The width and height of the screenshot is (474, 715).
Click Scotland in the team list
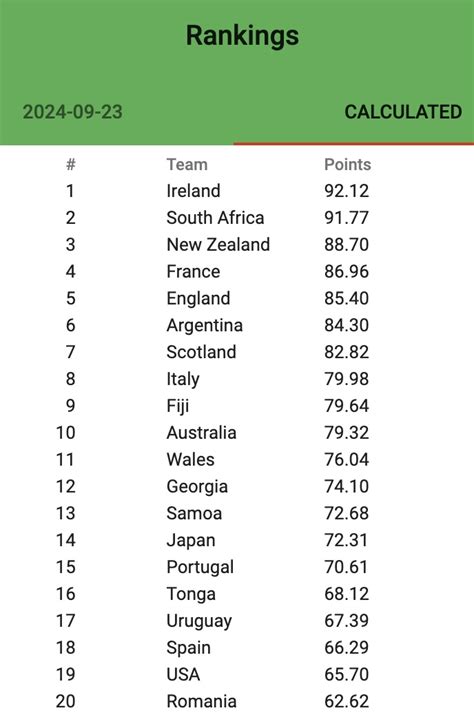tap(201, 352)
